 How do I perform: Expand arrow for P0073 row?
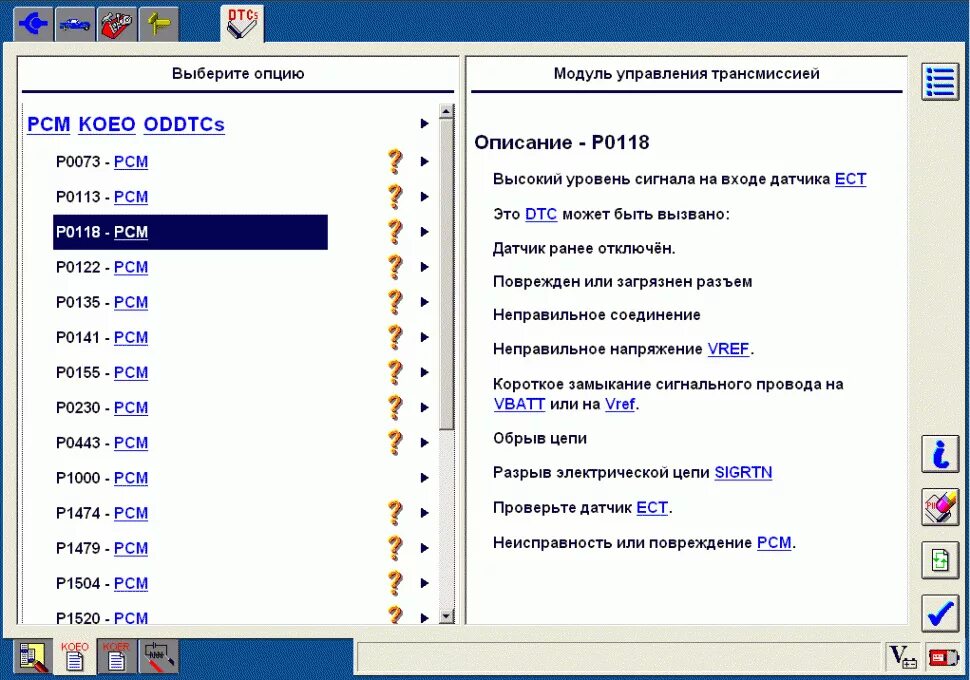click(424, 161)
